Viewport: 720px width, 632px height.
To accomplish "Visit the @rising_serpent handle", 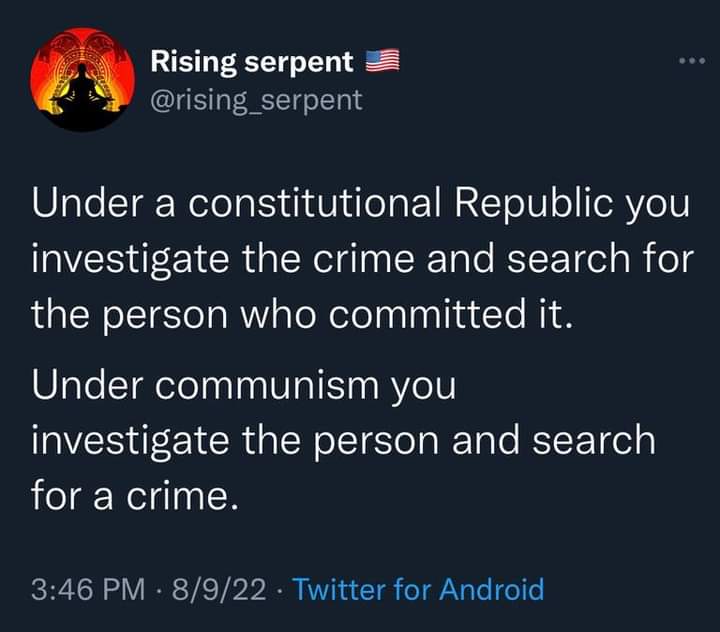I will 257,100.
